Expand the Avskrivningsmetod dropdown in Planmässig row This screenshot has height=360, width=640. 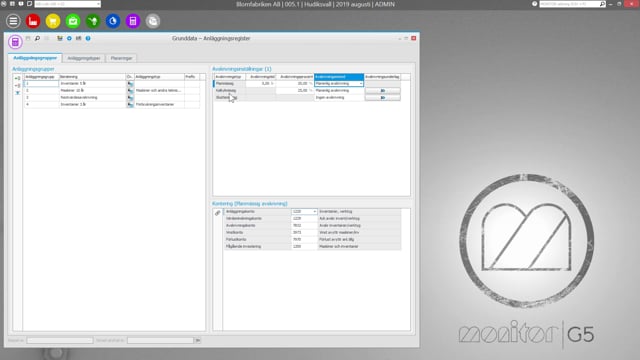point(361,84)
